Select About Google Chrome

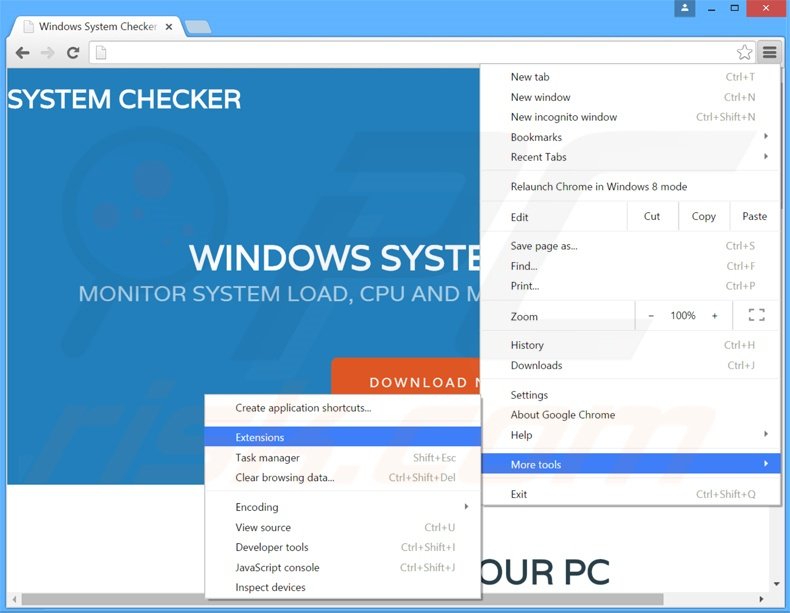pos(630,415)
